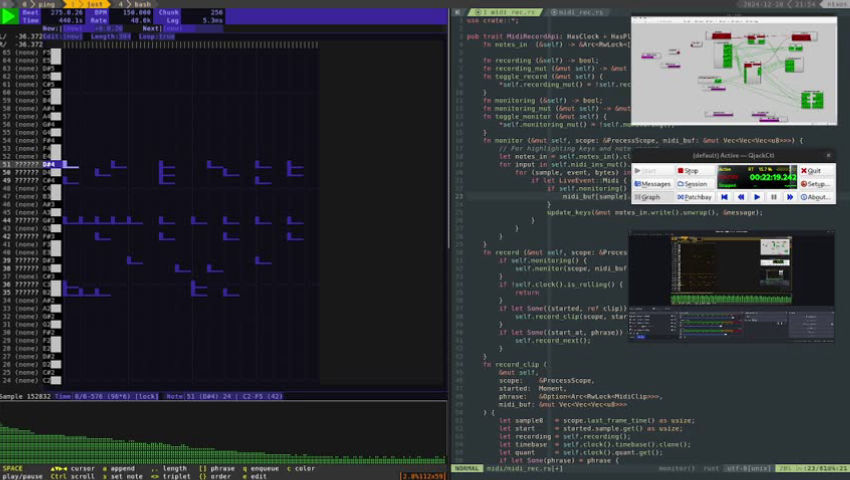
Task: Click 'edit' key hint
Action: [258, 476]
